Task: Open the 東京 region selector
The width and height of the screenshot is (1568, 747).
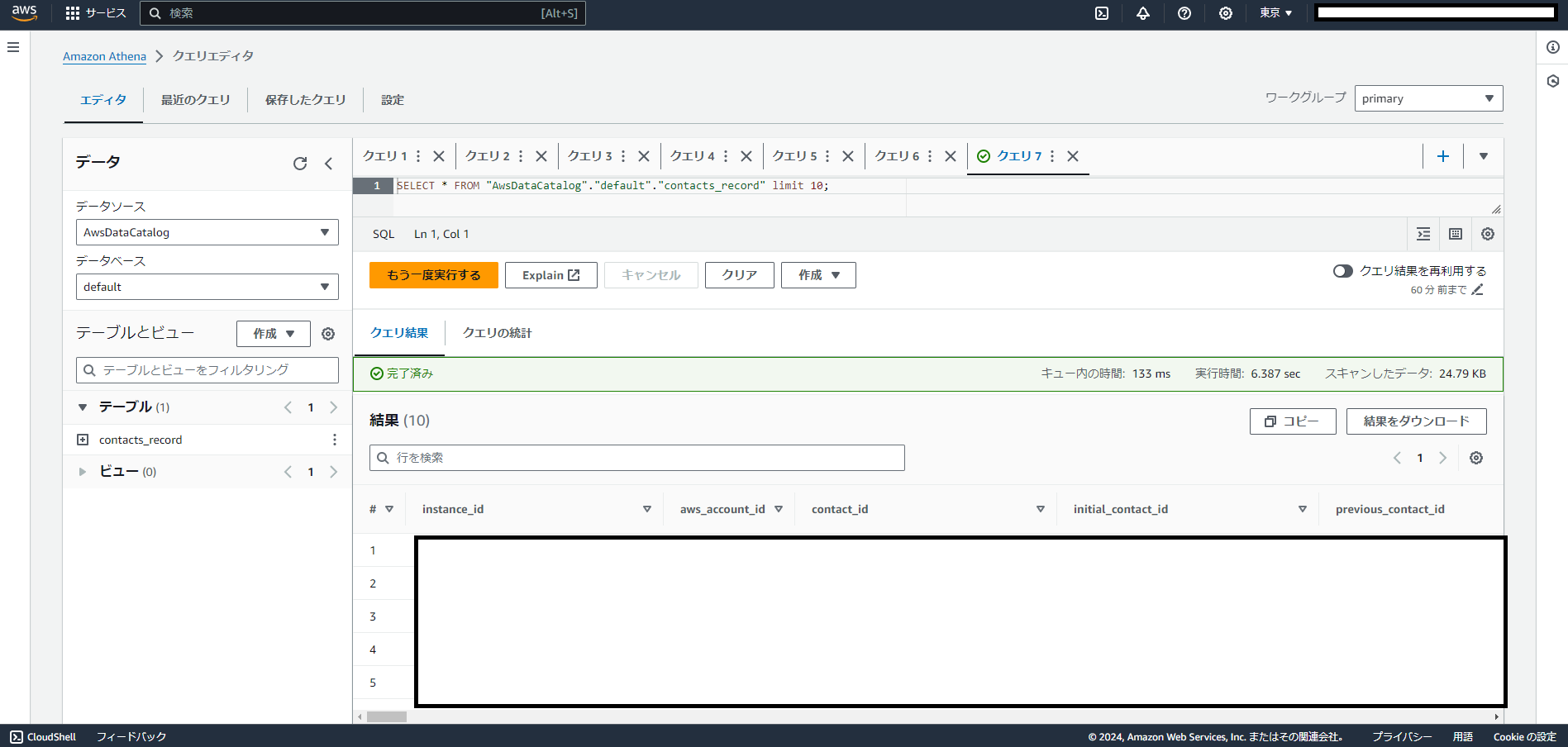Action: 1276,13
